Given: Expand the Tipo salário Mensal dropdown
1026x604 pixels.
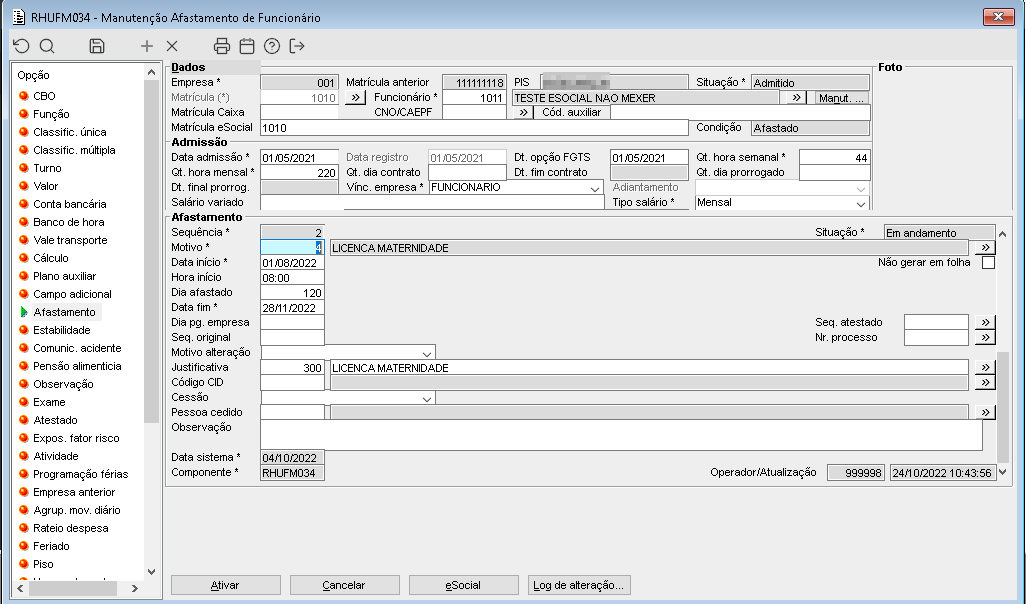Looking at the screenshot, I should 860,204.
